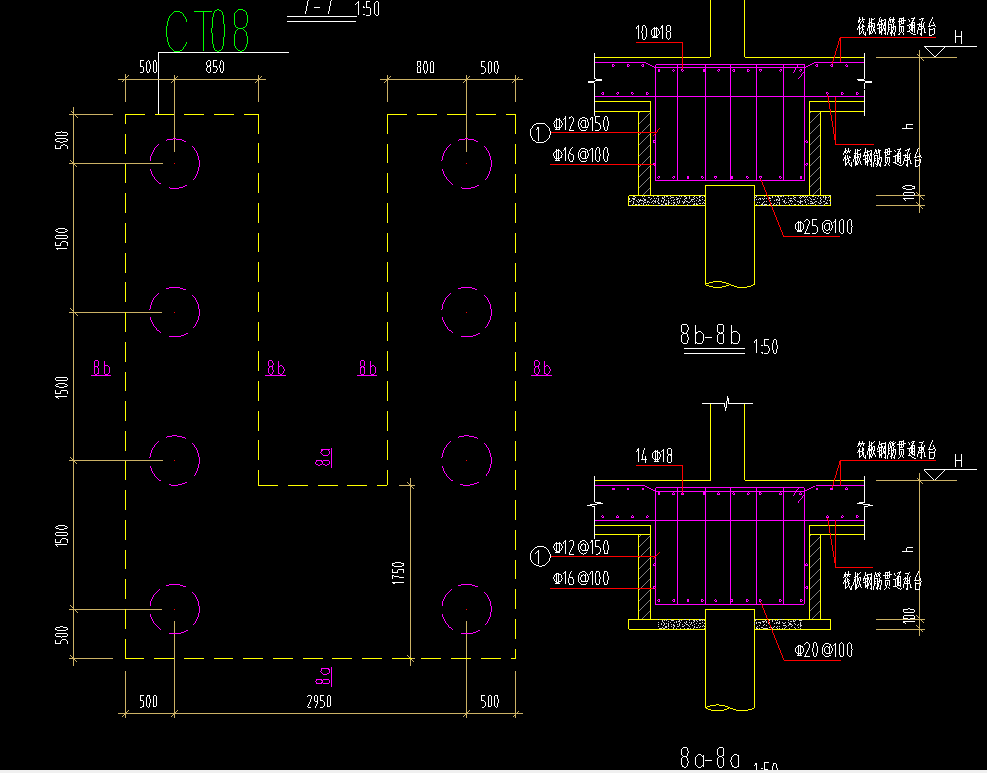This screenshot has height=773, width=987.
Task: Select the Φ20@100 rebar label
Action: pos(823,650)
